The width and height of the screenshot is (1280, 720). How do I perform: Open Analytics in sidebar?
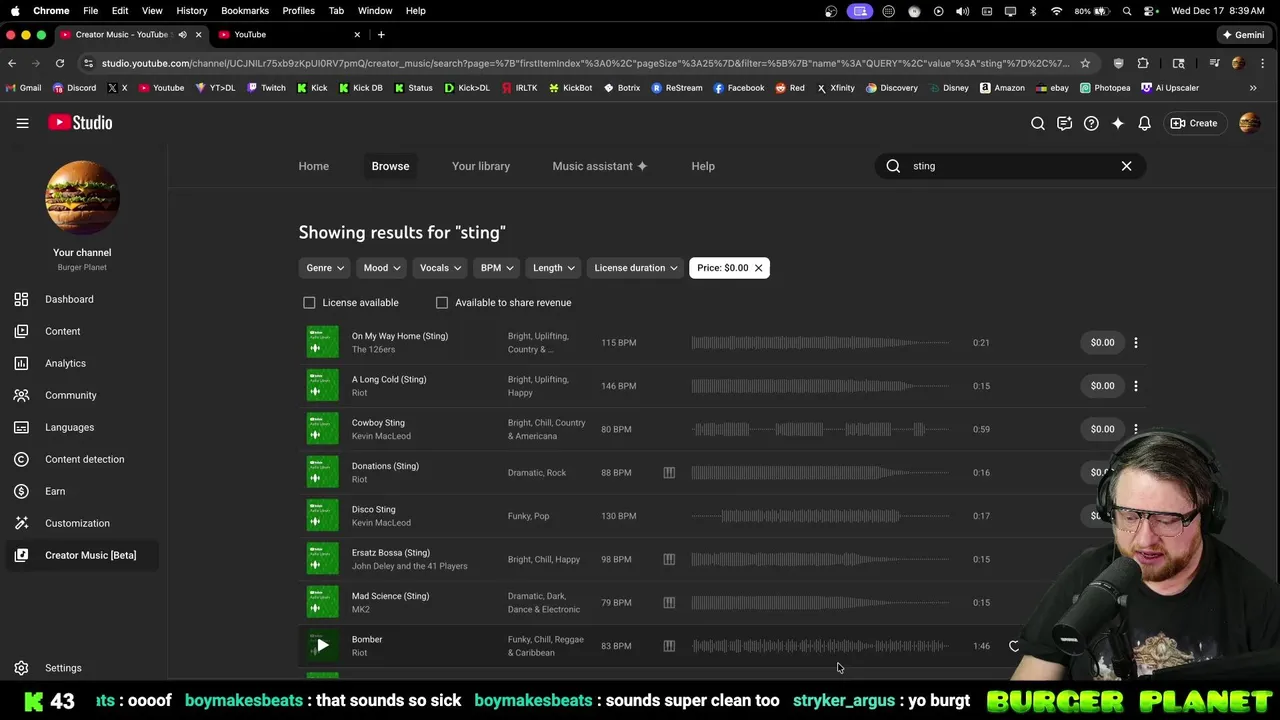[x=80, y=363]
